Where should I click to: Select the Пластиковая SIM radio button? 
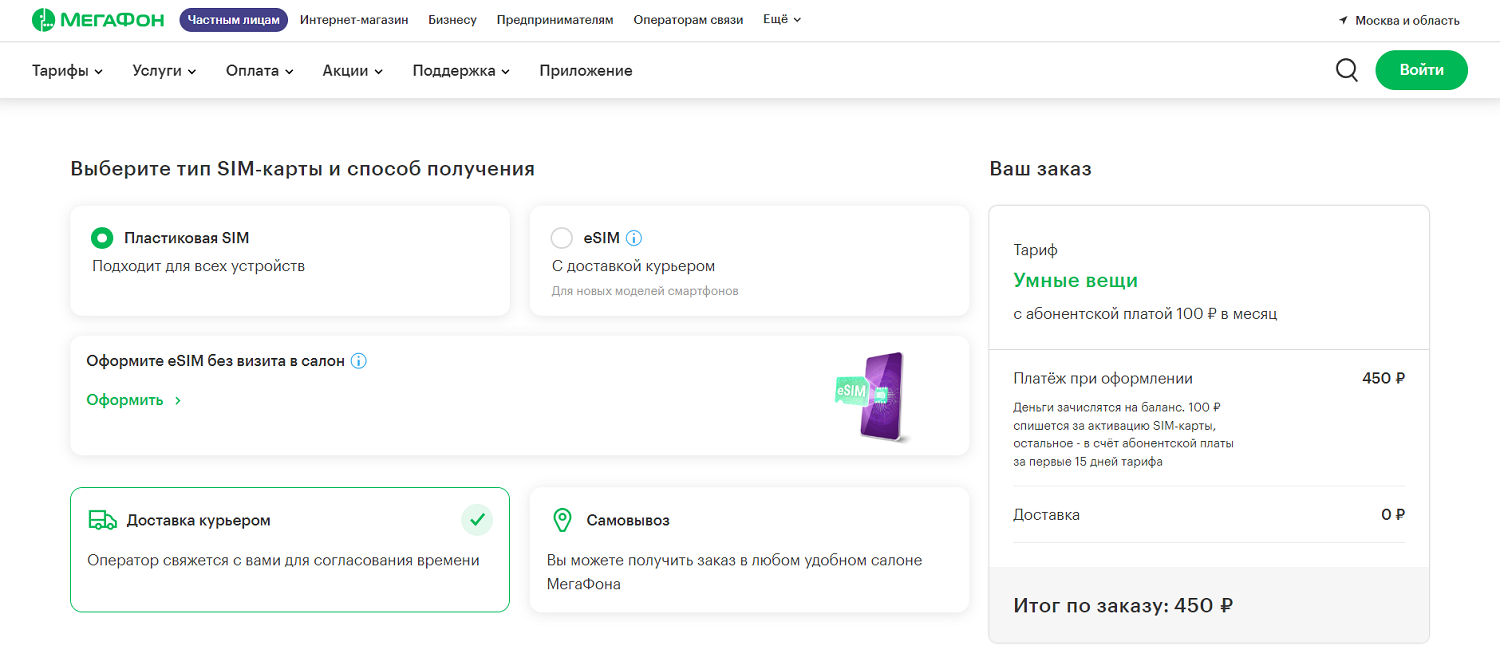pos(101,238)
